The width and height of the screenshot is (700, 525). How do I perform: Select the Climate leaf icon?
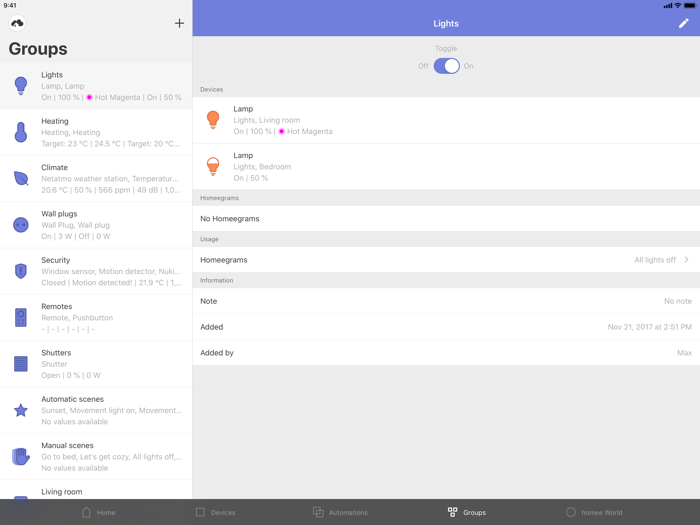[21, 178]
